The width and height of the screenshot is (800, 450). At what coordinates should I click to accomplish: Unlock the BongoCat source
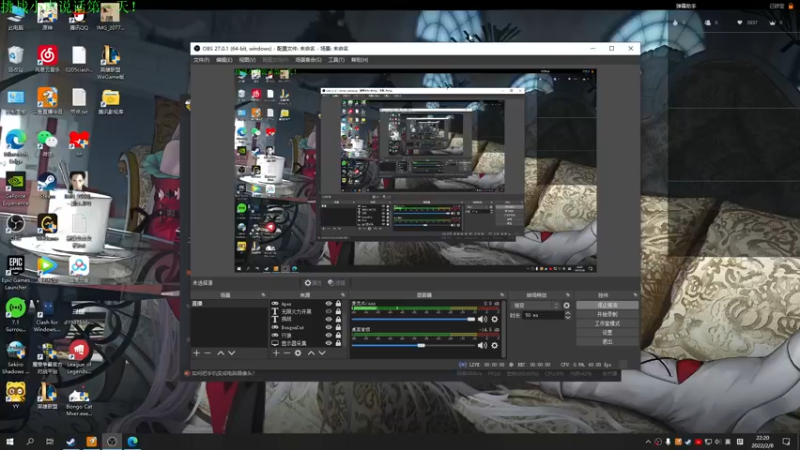pyautogui.click(x=338, y=328)
